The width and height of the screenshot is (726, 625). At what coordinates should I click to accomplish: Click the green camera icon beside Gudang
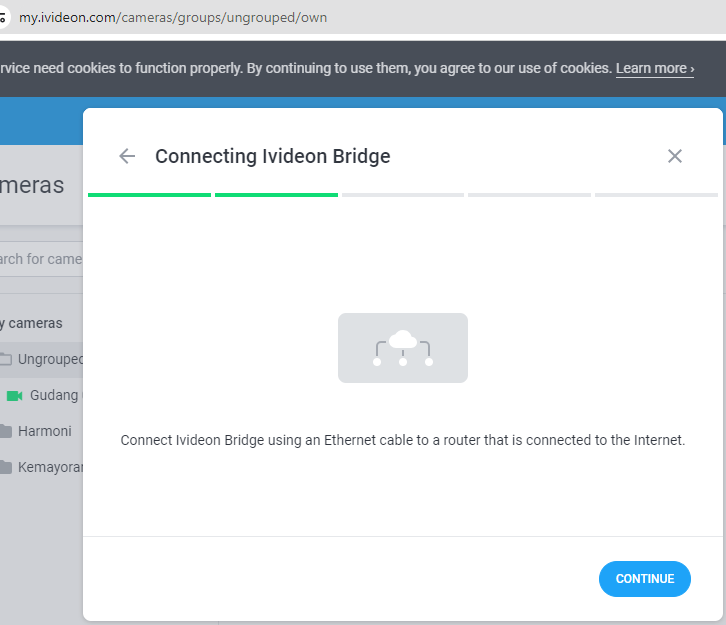(14, 396)
